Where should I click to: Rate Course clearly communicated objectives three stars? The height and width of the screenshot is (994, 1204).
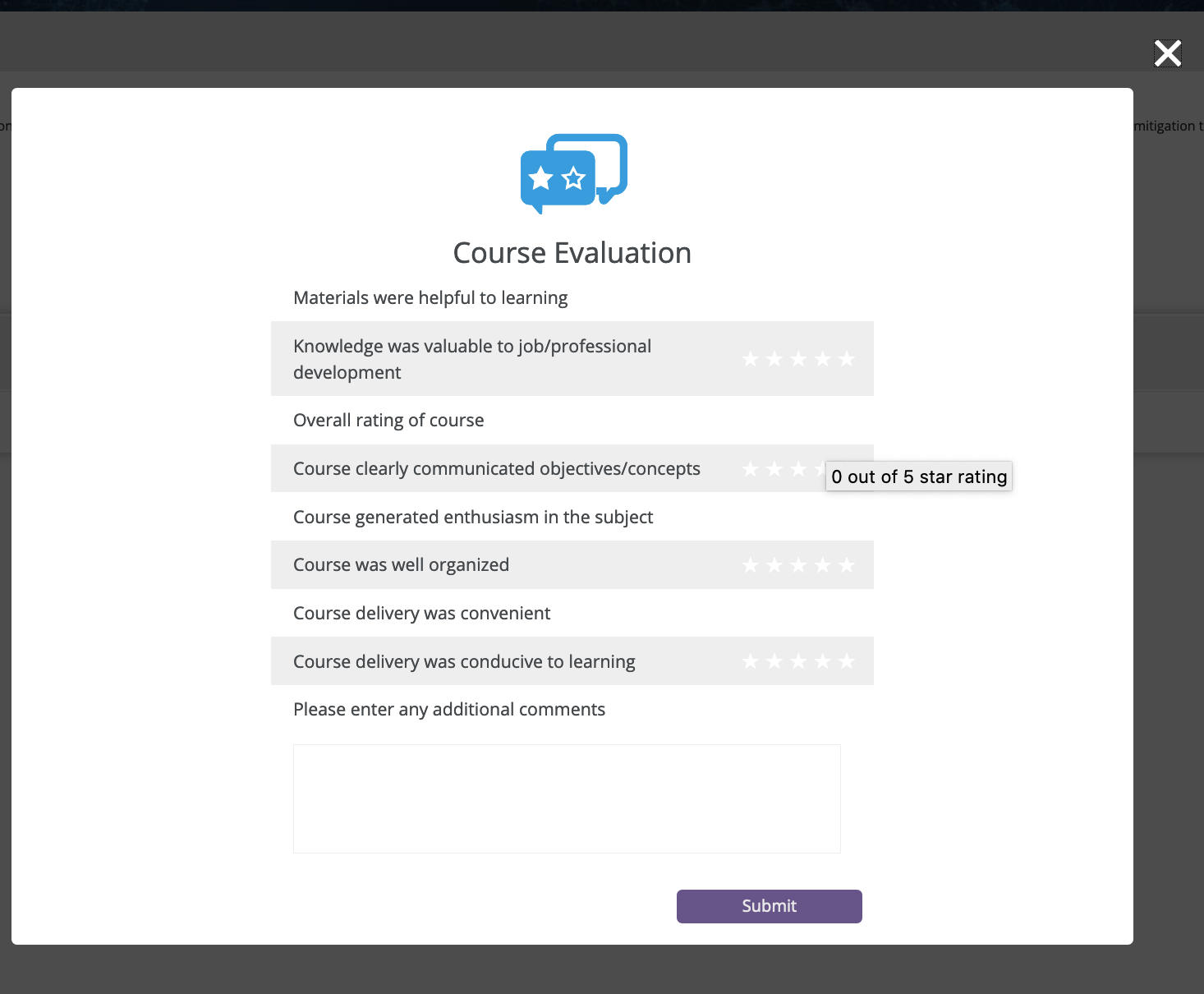[798, 469]
